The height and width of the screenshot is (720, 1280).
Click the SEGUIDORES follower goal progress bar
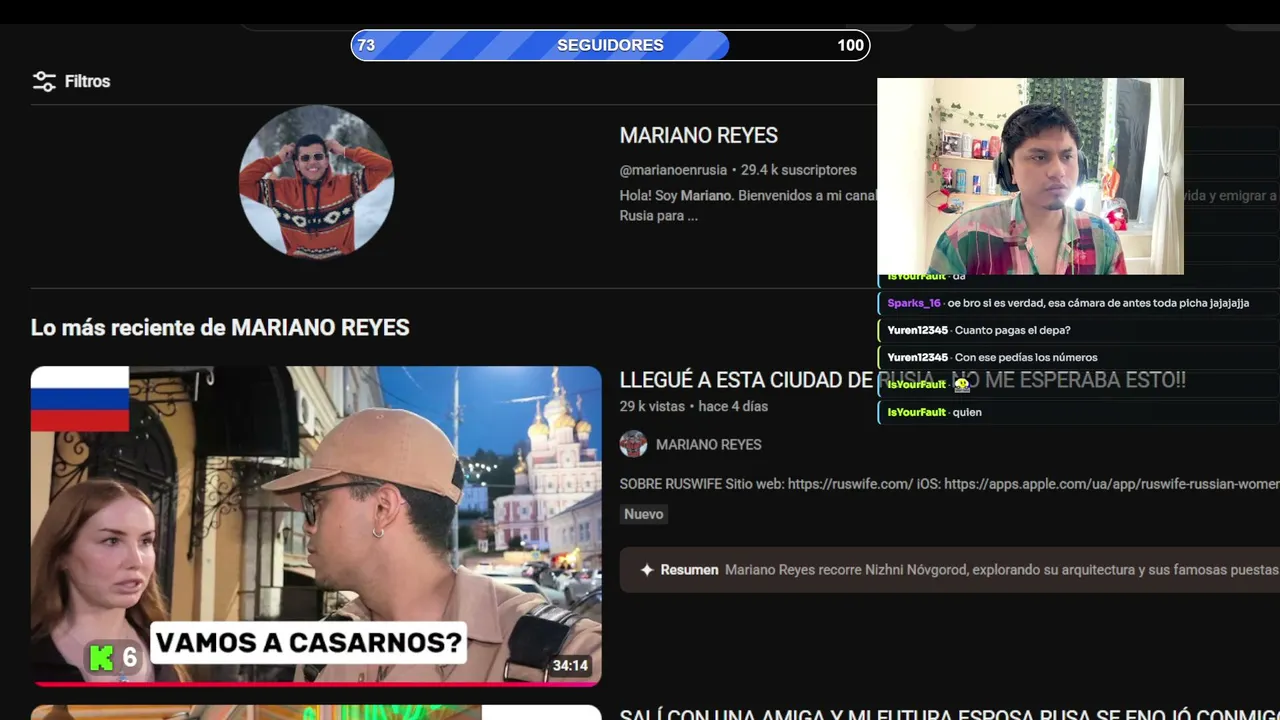pyautogui.click(x=610, y=45)
